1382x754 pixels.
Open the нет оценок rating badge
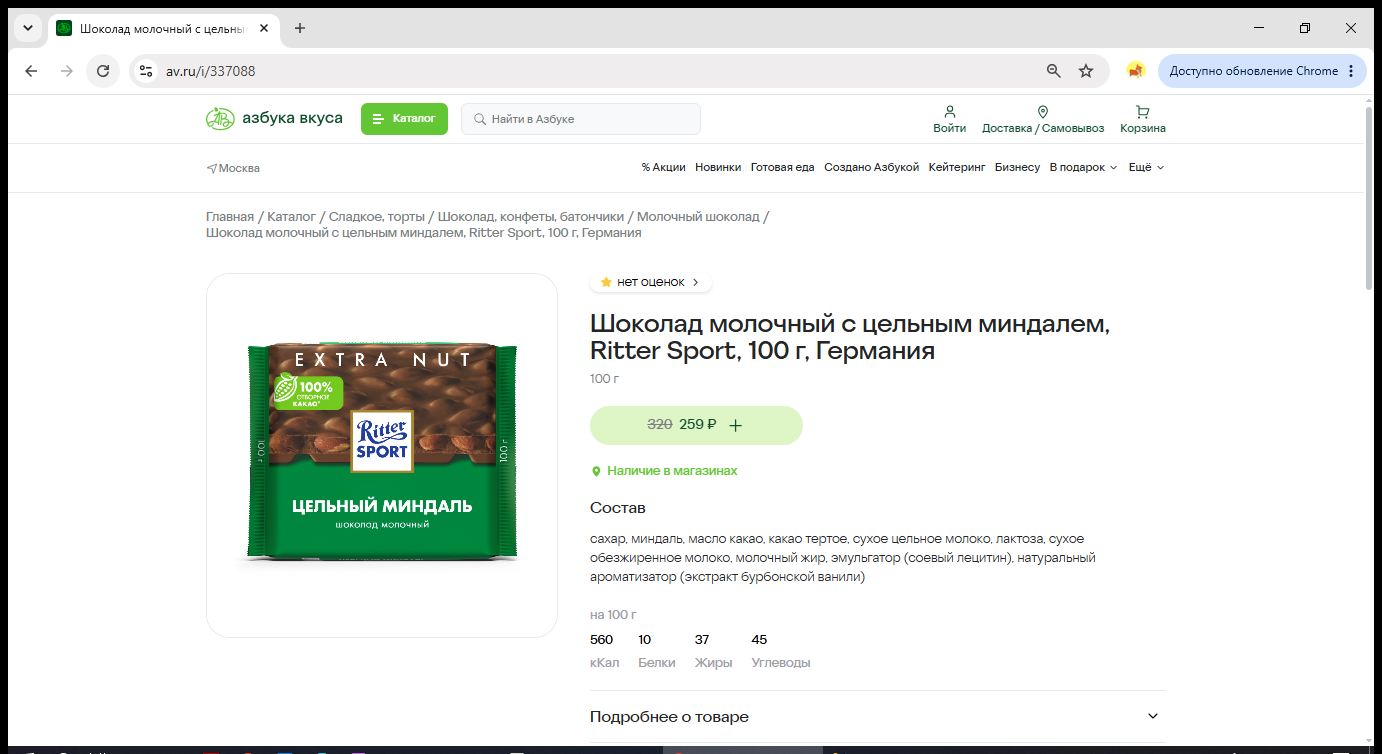click(x=651, y=282)
